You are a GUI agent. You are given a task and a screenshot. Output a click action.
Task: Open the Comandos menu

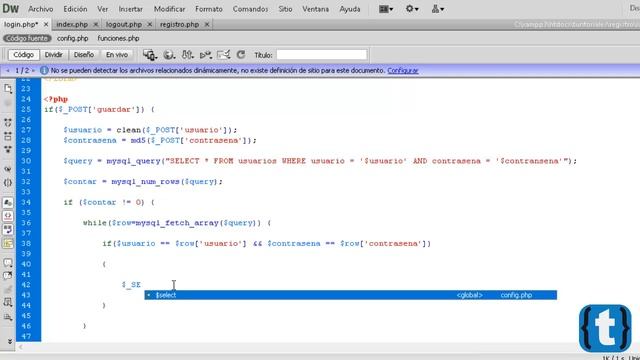point(250,9)
